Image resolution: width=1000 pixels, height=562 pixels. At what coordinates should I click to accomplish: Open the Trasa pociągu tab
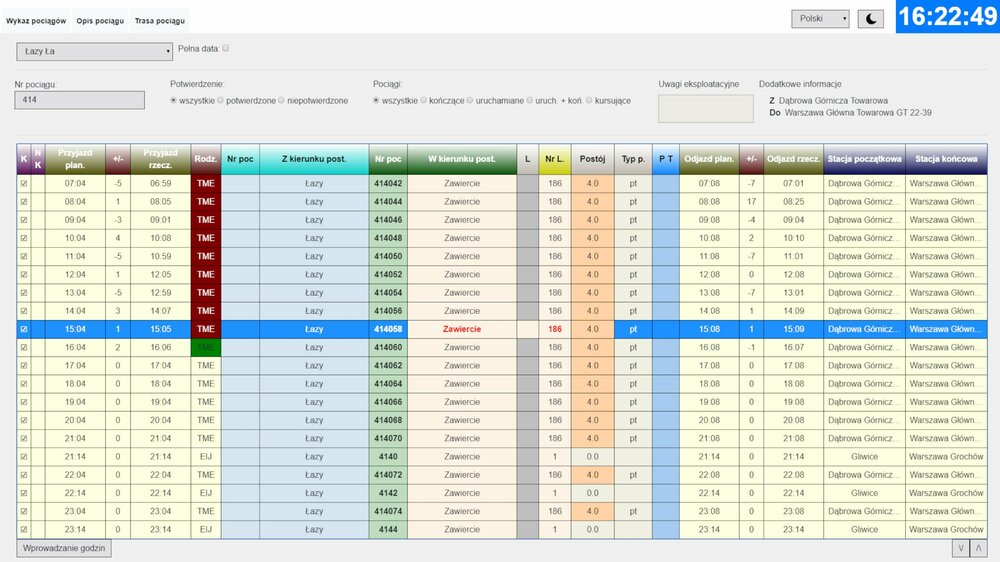[x=158, y=21]
